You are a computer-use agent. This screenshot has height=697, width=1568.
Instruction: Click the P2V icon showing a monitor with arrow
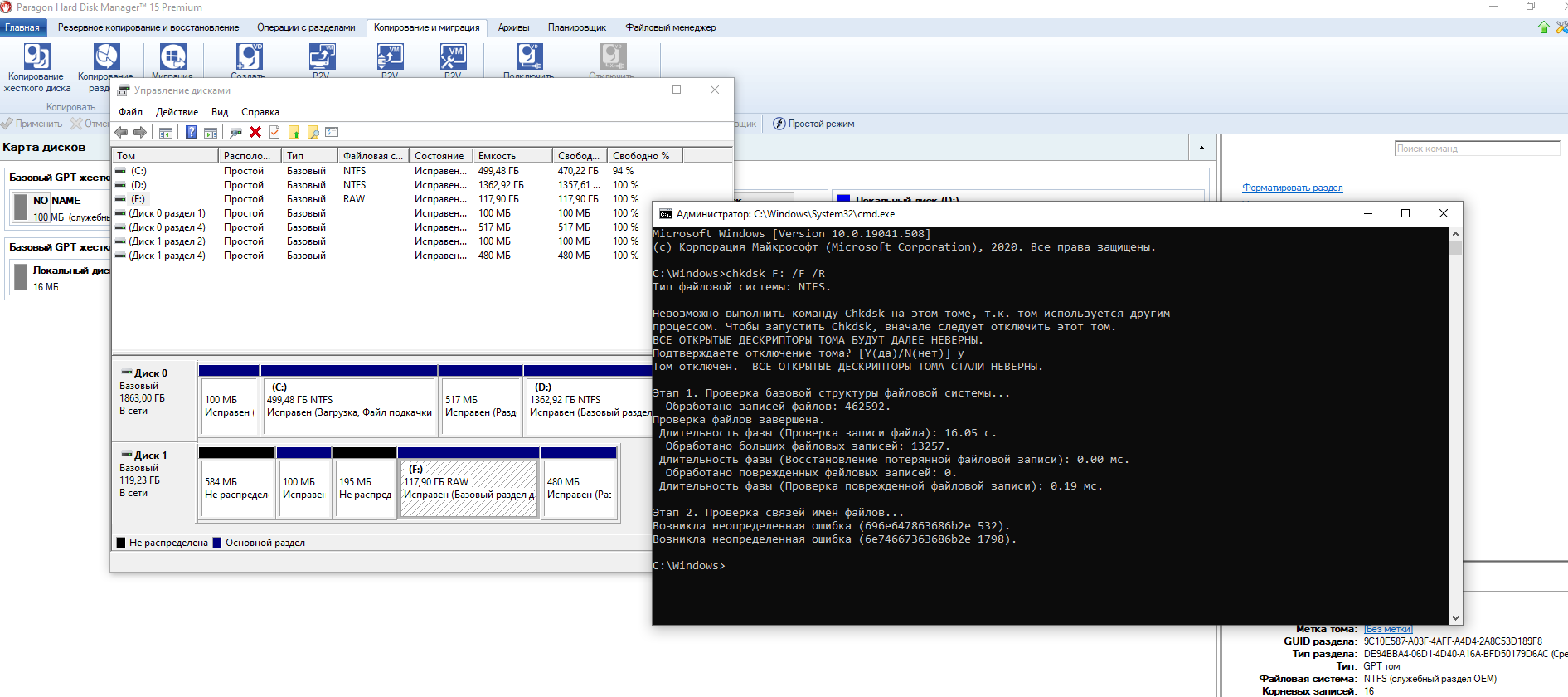click(322, 56)
